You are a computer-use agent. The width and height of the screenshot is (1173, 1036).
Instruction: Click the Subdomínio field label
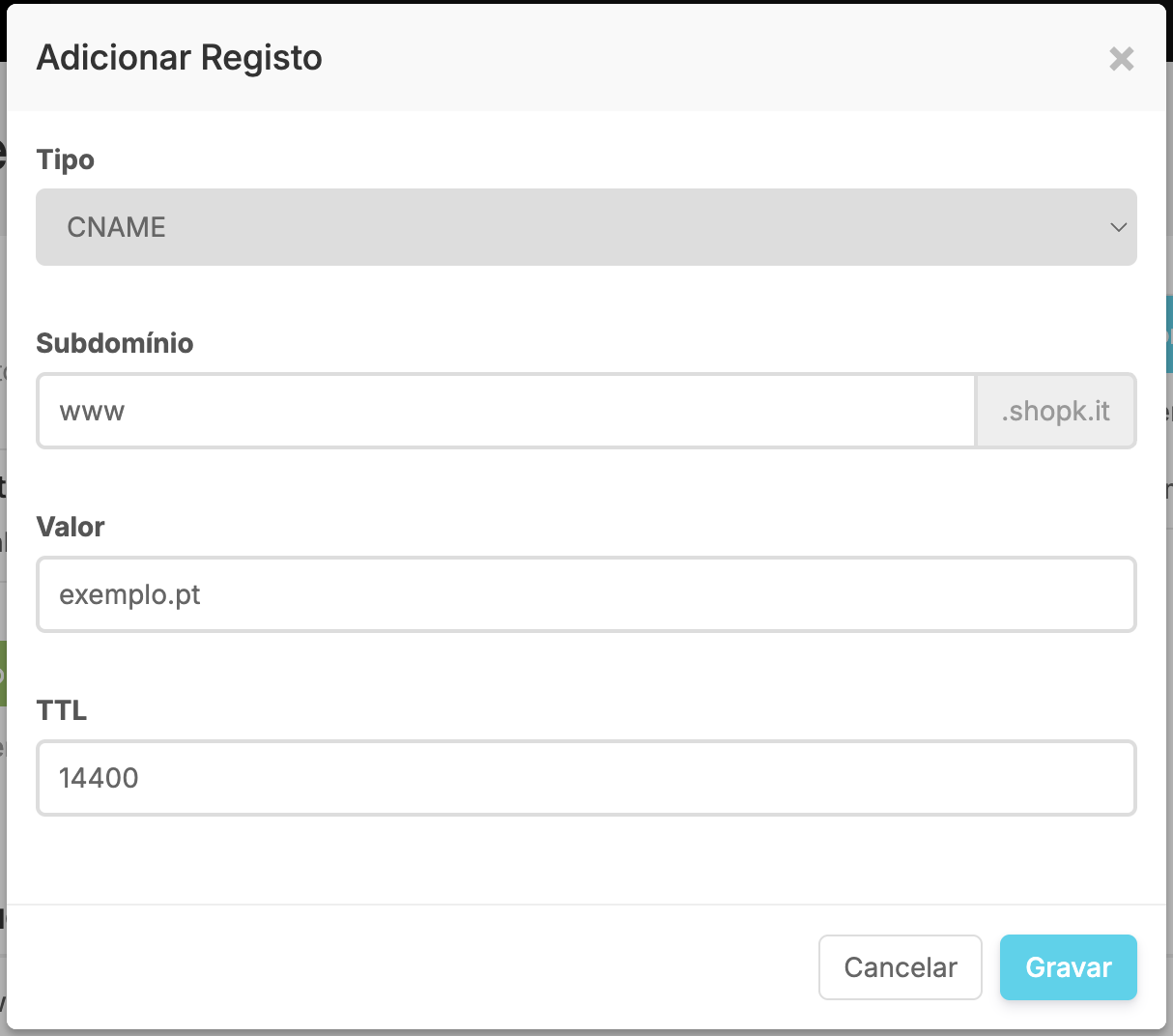114,343
